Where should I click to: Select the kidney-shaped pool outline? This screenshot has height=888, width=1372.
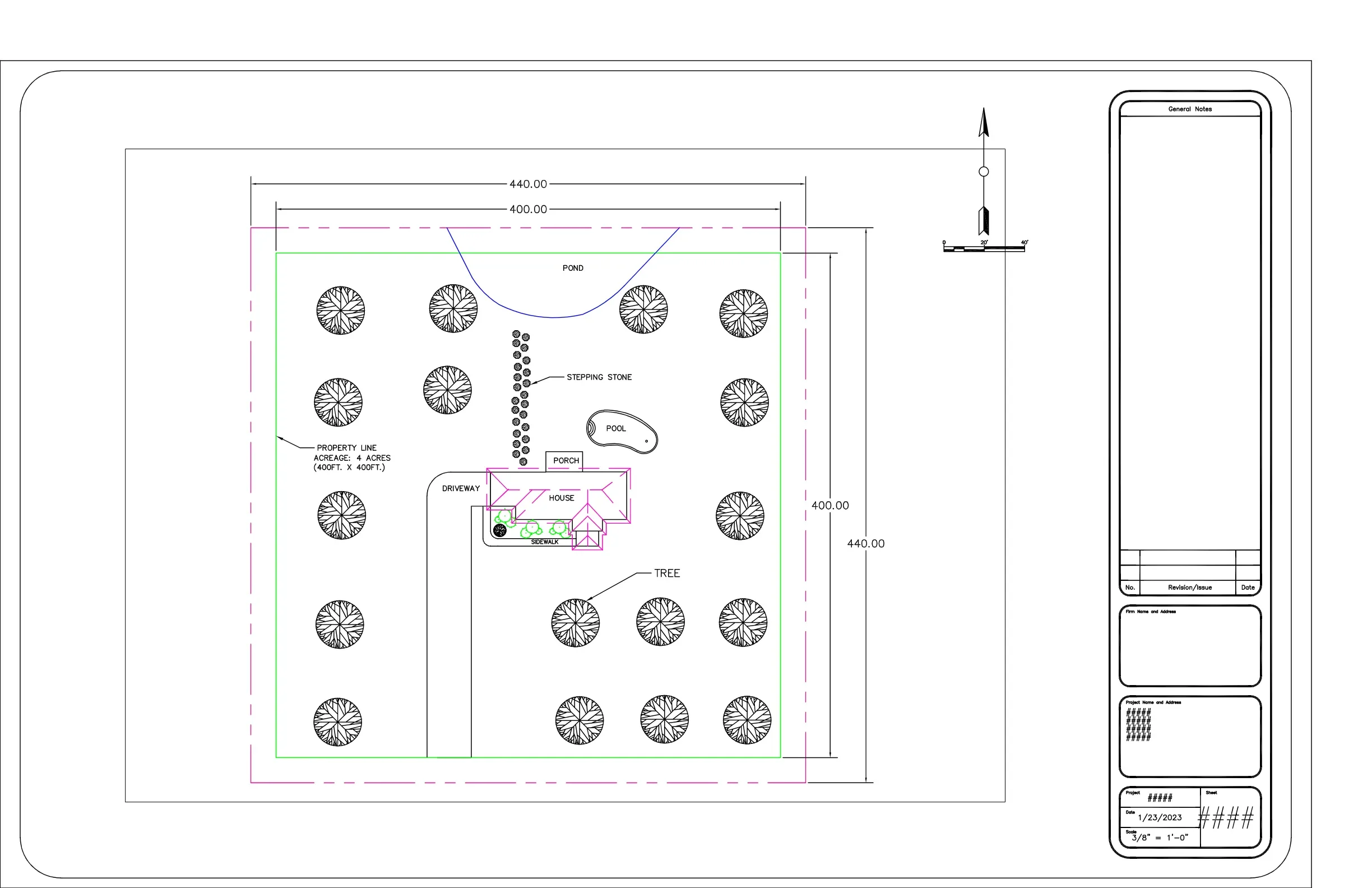622,431
